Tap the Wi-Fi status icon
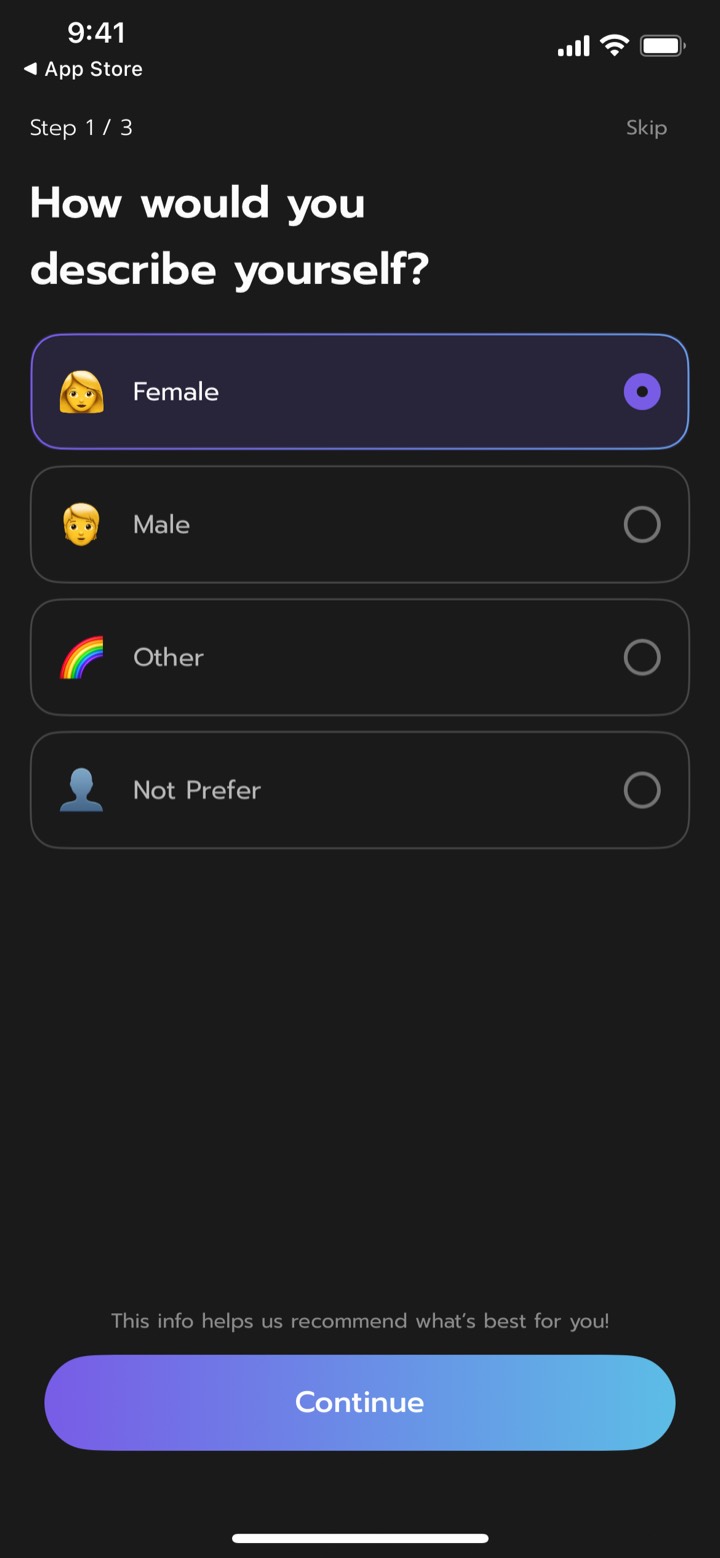720x1558 pixels. click(613, 46)
